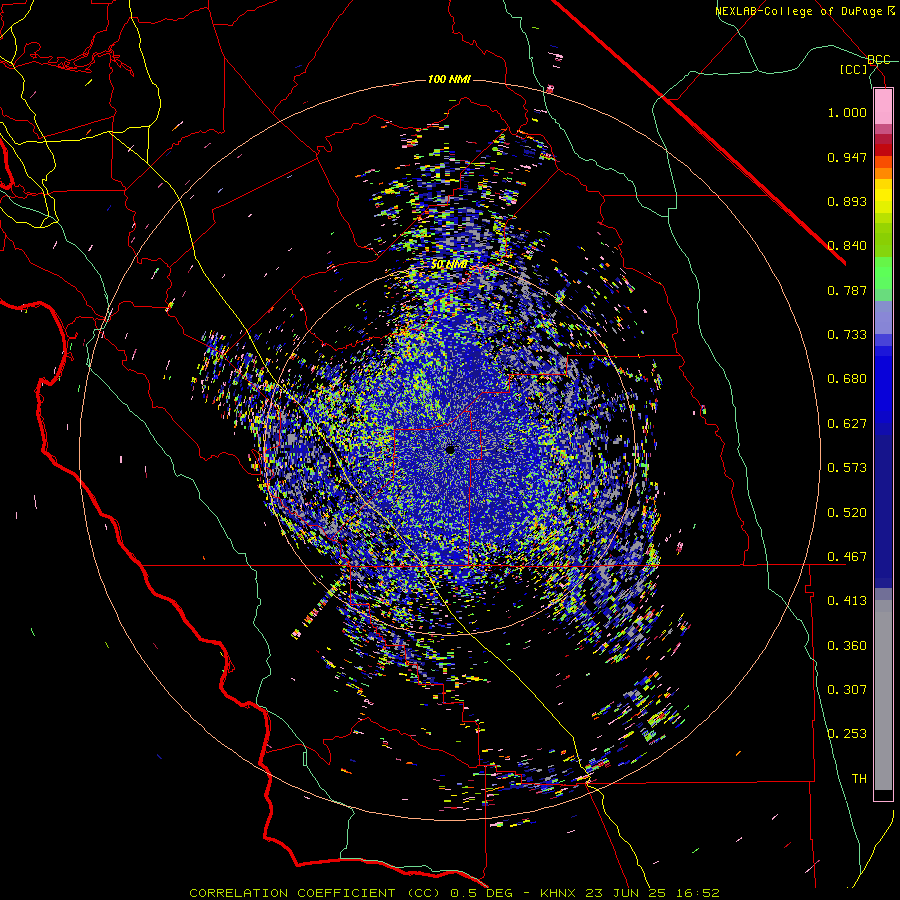Click the 50 NMI range ring label
This screenshot has height=900, width=900.
[x=449, y=265]
